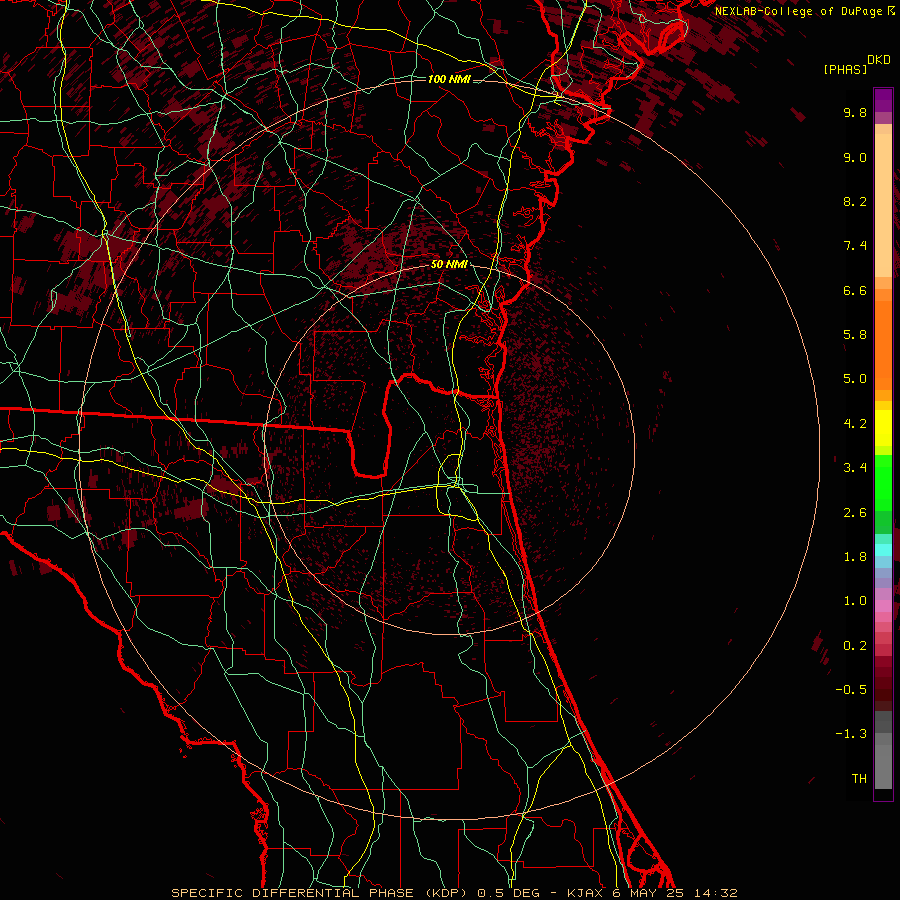Screen dimensions: 900x900
Task: Click the "100 NMI" range ring label
Action: tap(449, 79)
